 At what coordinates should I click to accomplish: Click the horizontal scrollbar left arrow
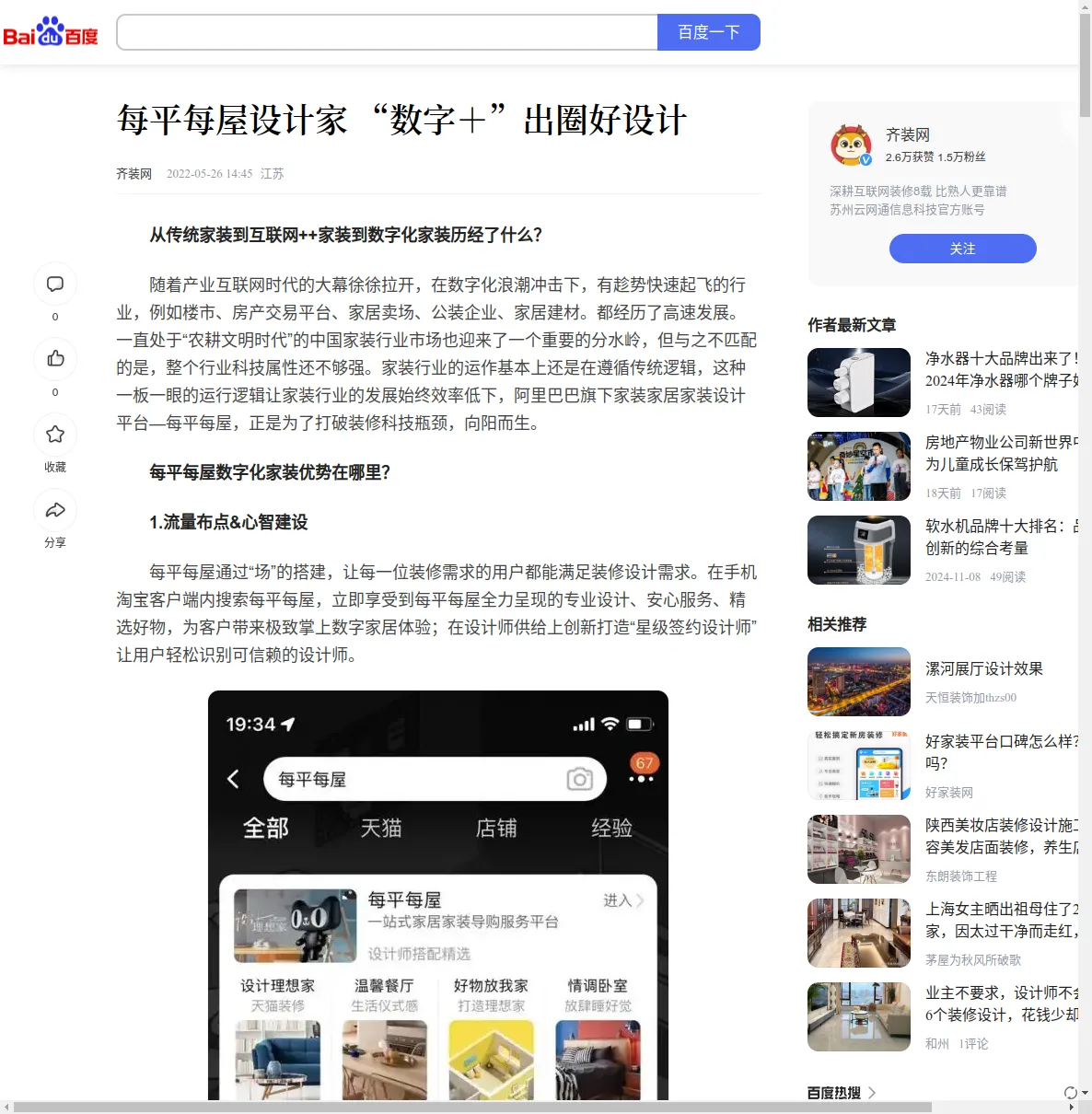tap(6, 1107)
